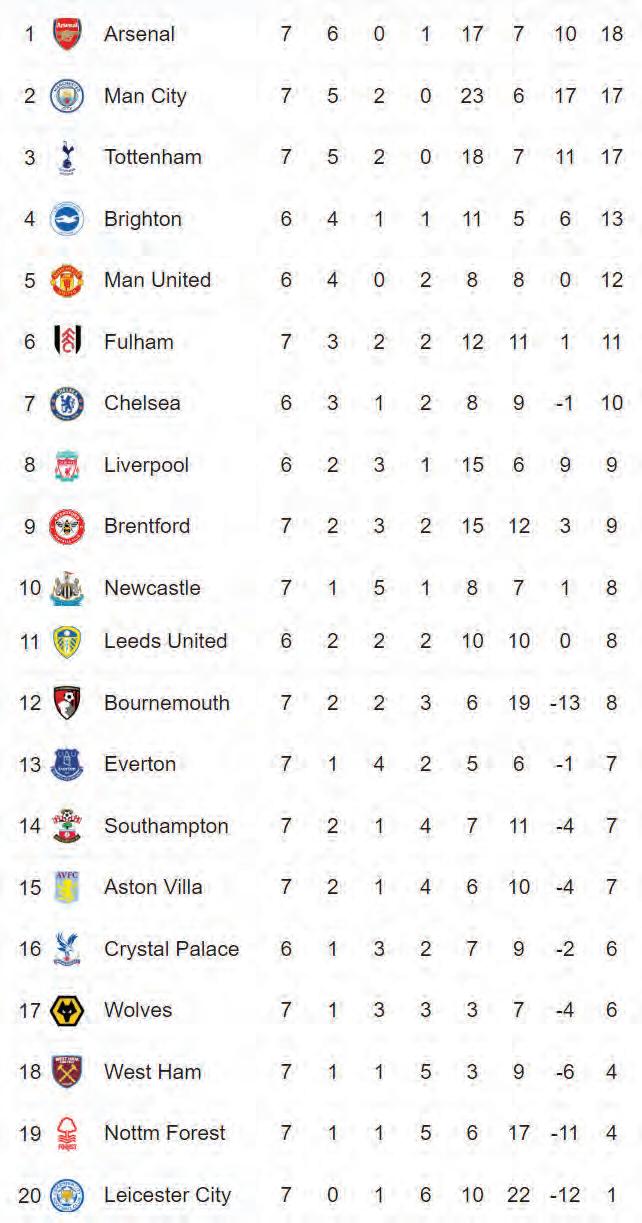Click the Nottm Forest tree logo

coord(67,1133)
